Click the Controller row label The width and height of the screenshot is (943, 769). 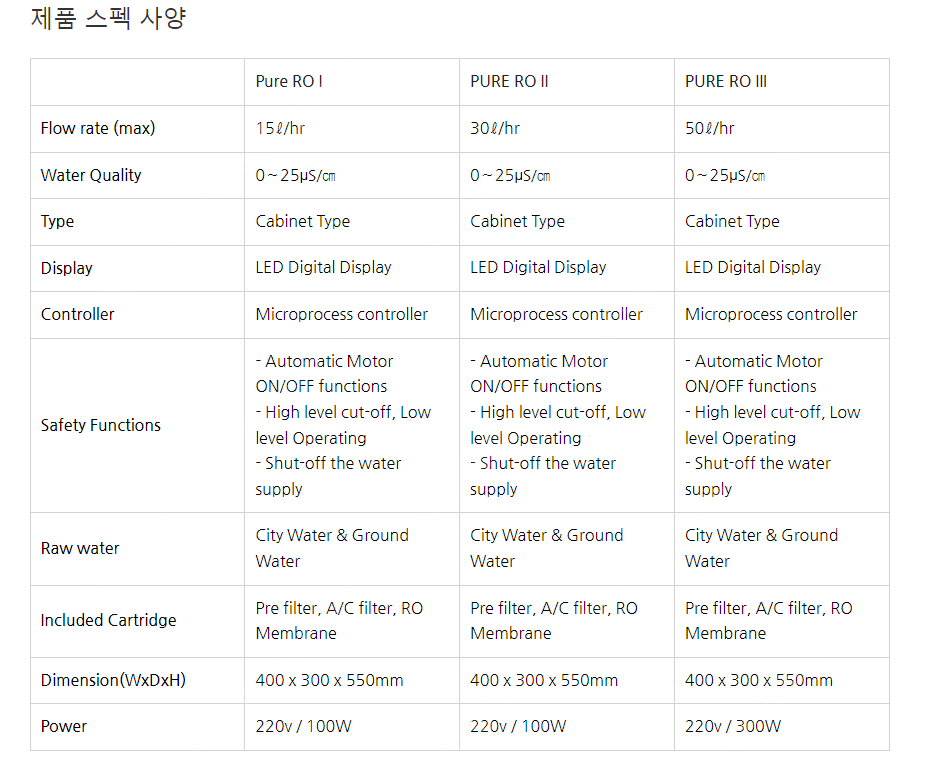coord(78,314)
